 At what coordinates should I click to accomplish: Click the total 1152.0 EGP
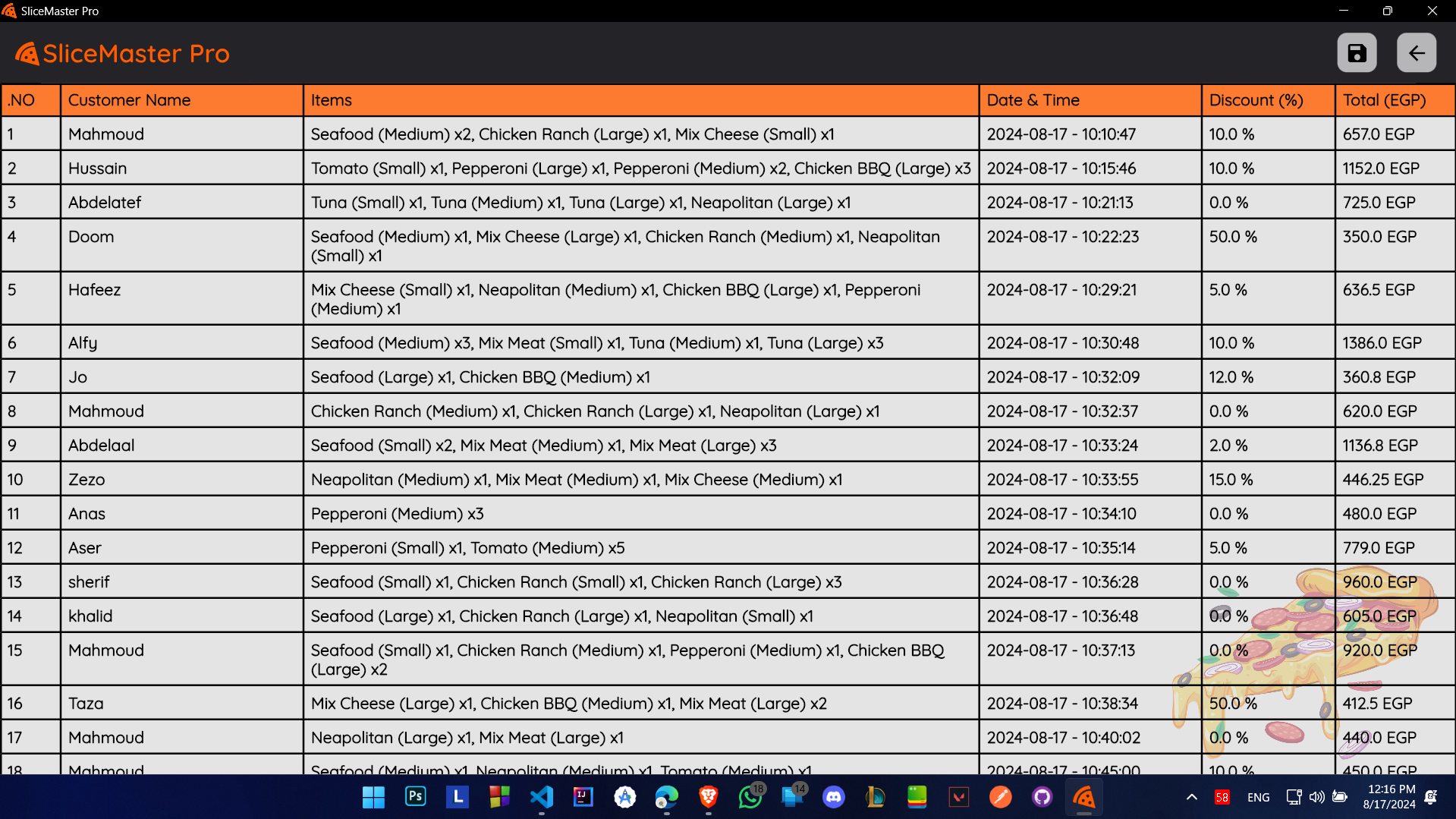1380,169
